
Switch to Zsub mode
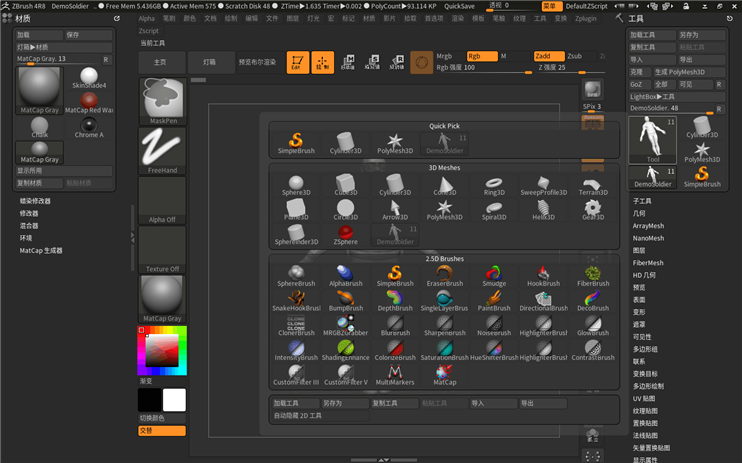coord(574,56)
